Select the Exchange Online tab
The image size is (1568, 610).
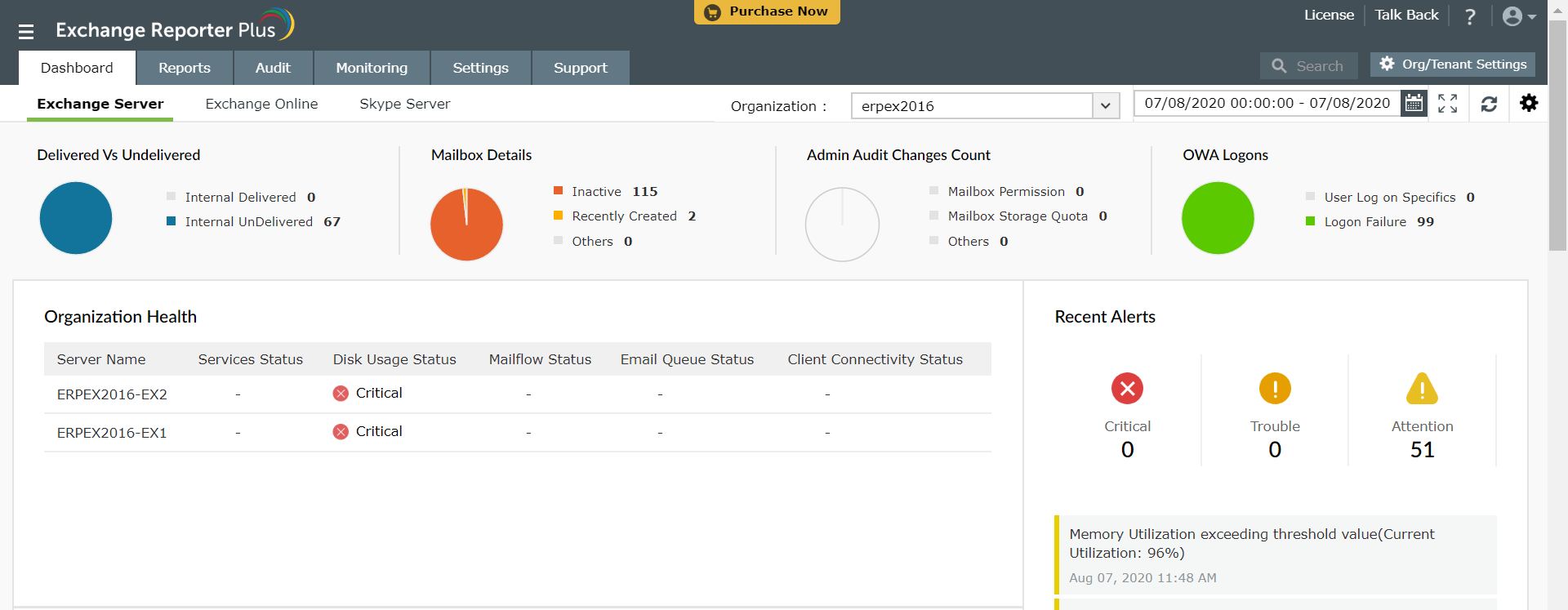261,104
